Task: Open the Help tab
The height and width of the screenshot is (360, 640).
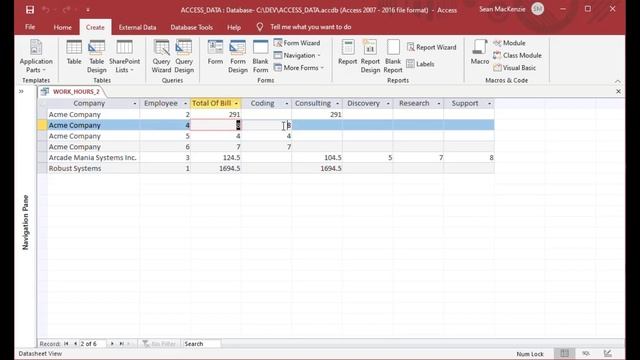Action: coord(234,27)
